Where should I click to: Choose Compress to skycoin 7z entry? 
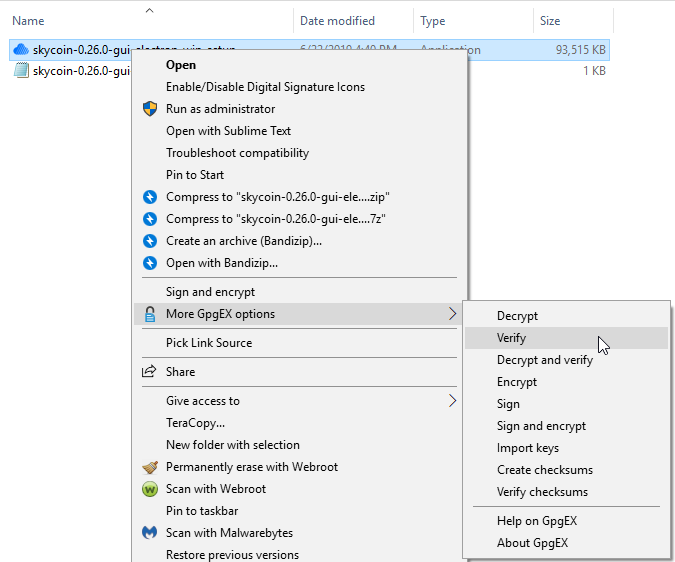point(300,219)
